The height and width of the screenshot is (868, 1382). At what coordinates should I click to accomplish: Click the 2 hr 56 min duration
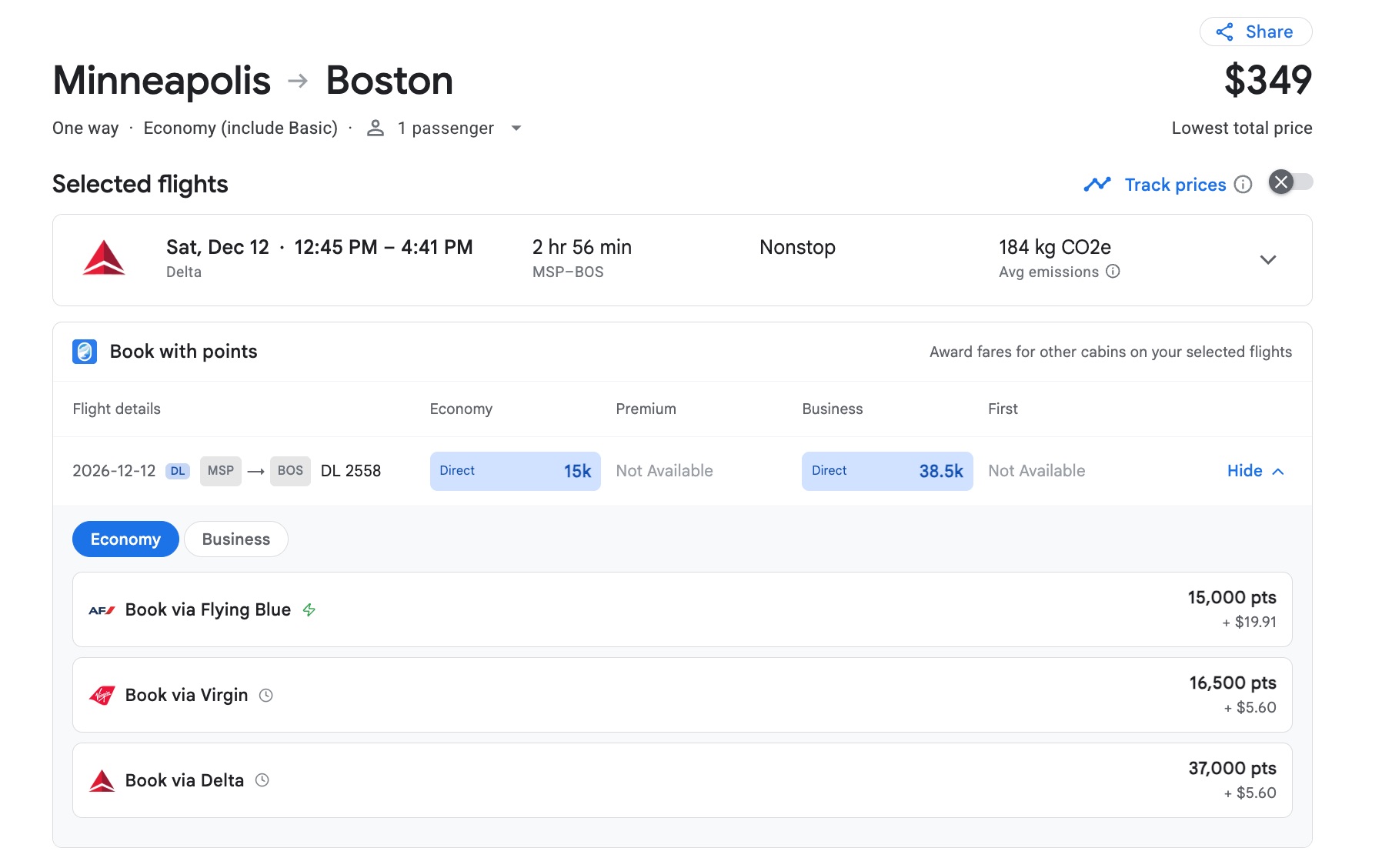[582, 247]
